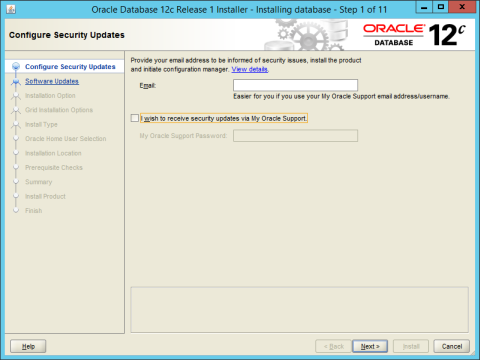Click the Back button
The height and width of the screenshot is (360, 480).
[334, 346]
